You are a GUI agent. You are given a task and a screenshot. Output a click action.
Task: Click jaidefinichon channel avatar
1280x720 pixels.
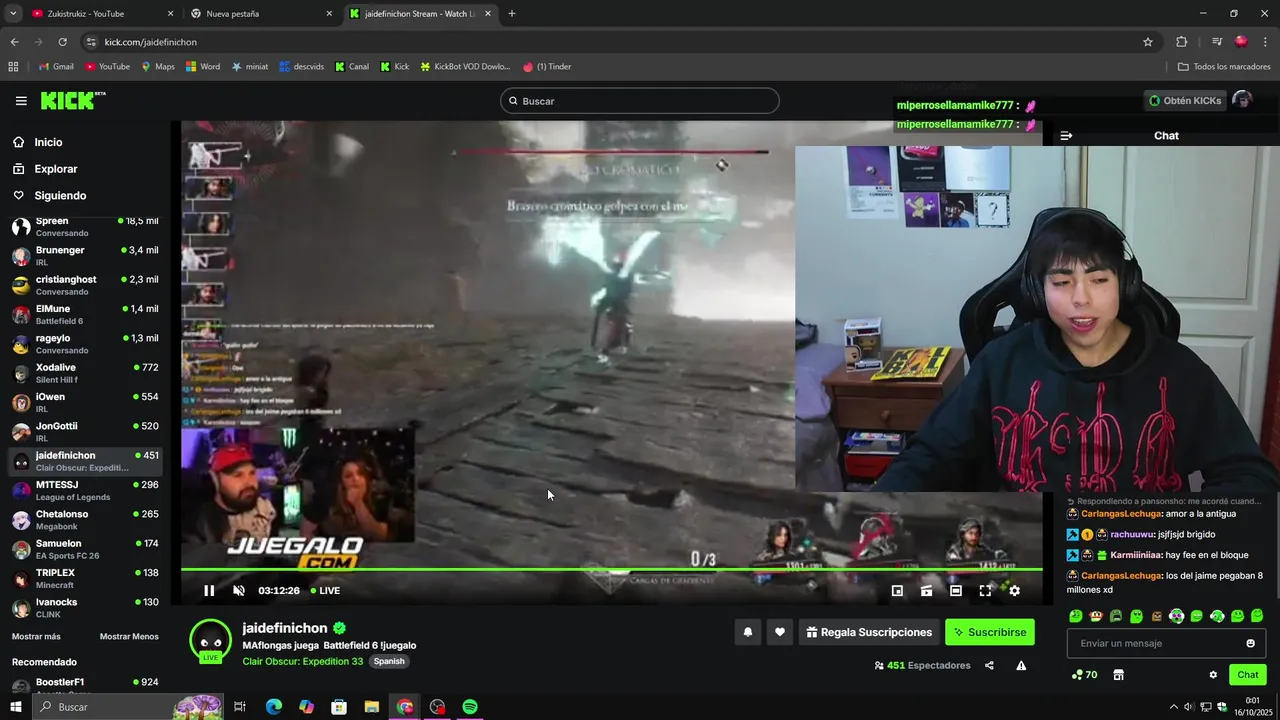click(x=210, y=641)
